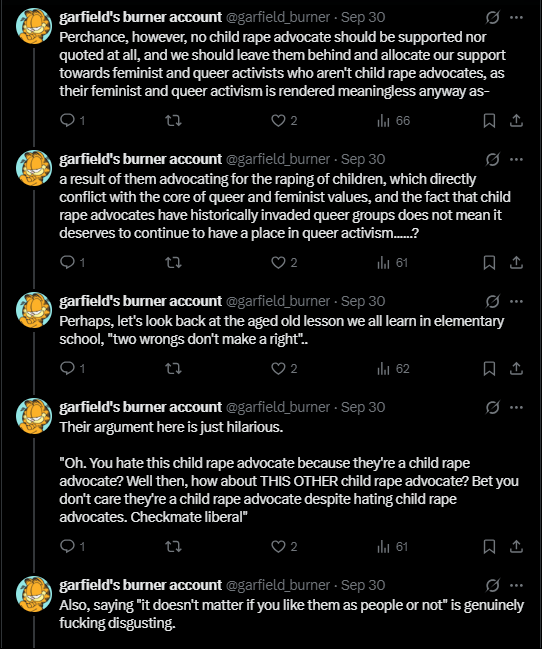Open @garfield_burner handle on the "Their argument" tweet
The height and width of the screenshot is (649, 542).
[278, 407]
